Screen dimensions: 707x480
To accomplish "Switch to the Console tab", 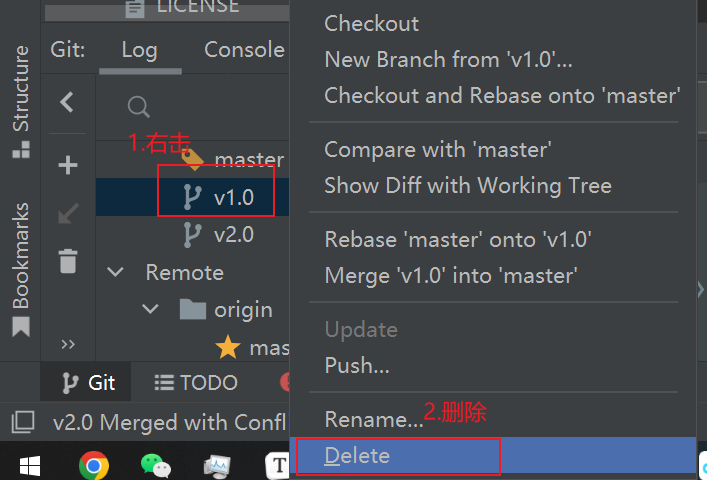I will tap(244, 50).
